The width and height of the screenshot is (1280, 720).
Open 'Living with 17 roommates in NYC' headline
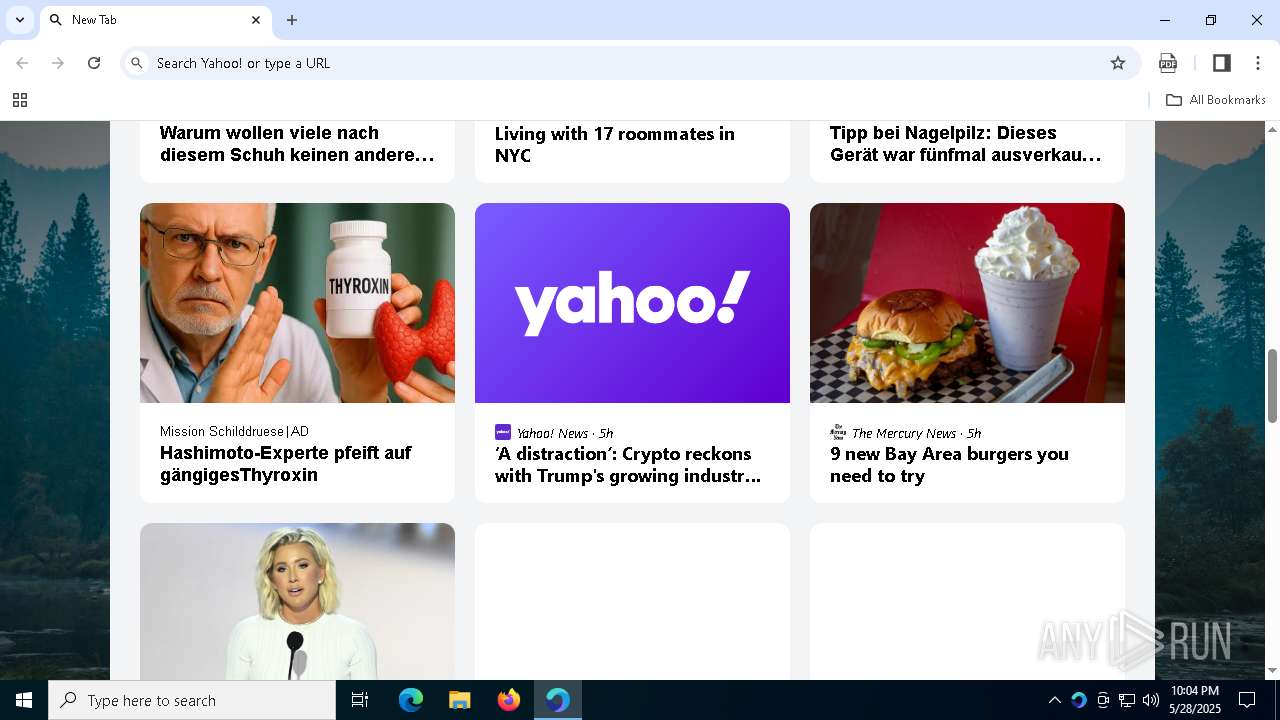tap(614, 145)
